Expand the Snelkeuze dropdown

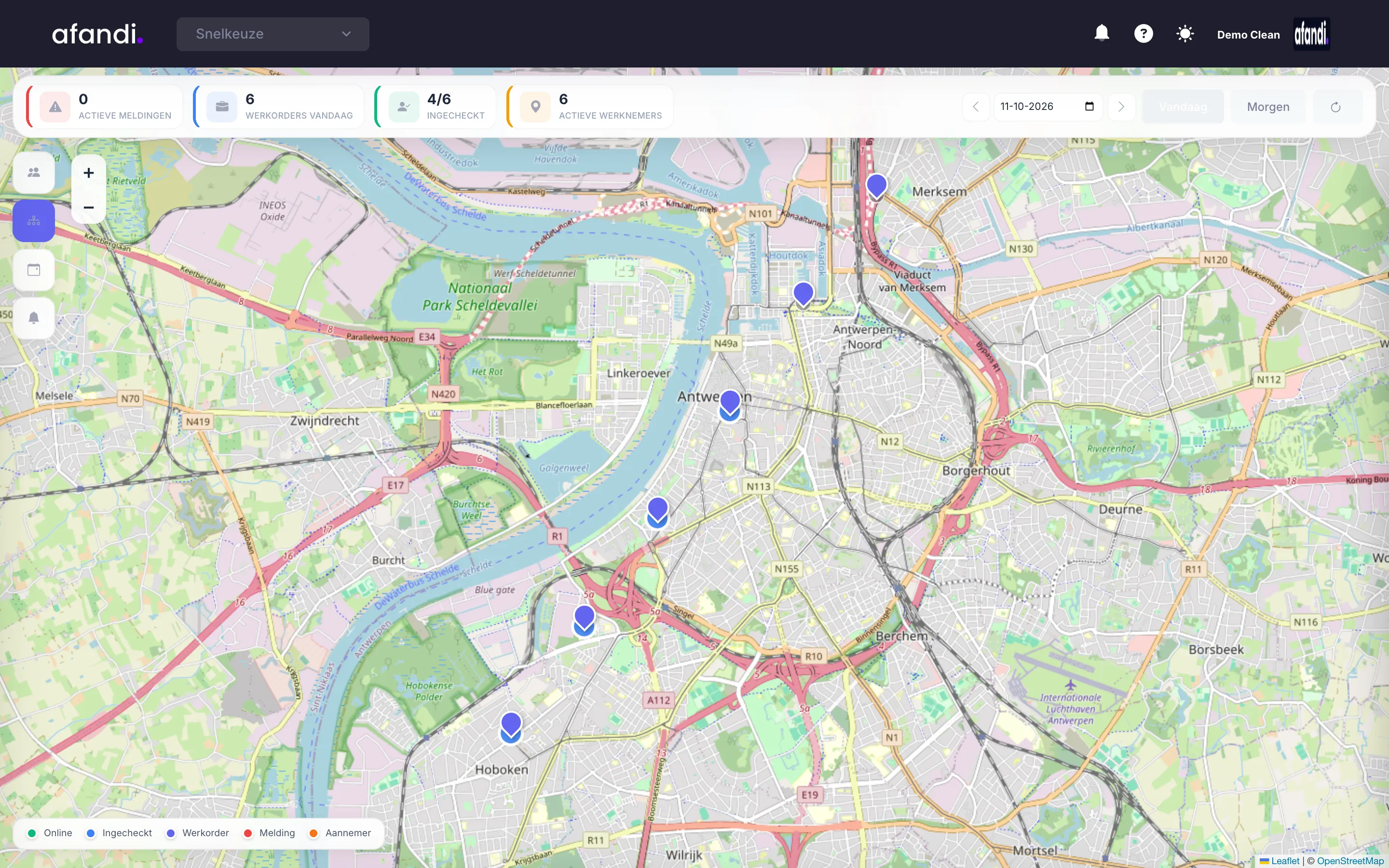tap(272, 34)
